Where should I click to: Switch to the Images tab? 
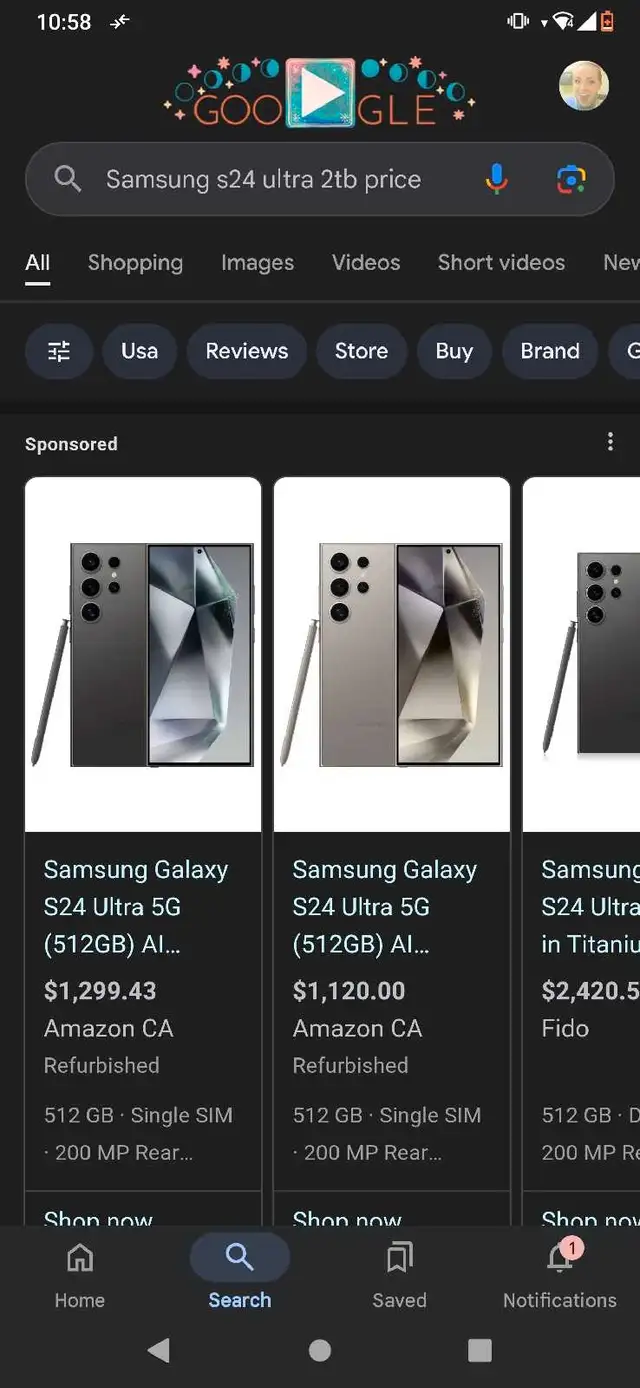pyautogui.click(x=257, y=263)
